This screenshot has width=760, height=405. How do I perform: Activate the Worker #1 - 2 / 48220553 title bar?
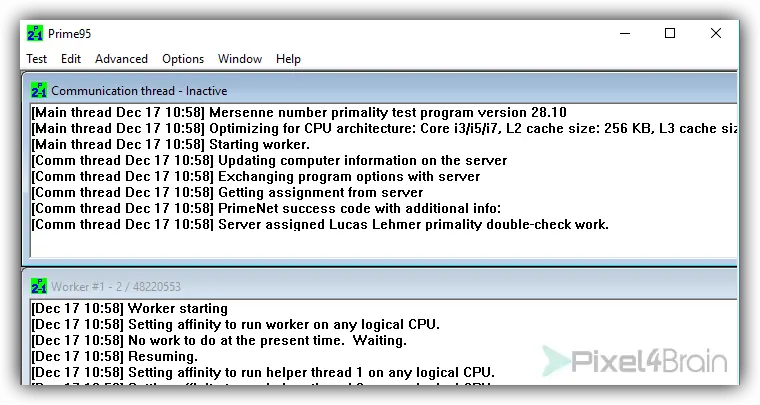380,286
